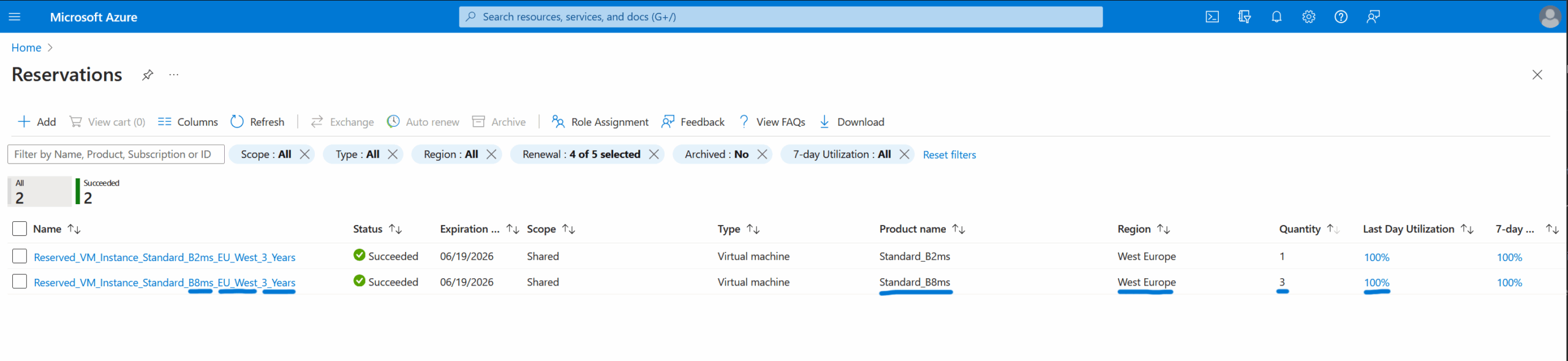This screenshot has width=1568, height=361.
Task: Open the Columns toolbar option
Action: point(187,122)
